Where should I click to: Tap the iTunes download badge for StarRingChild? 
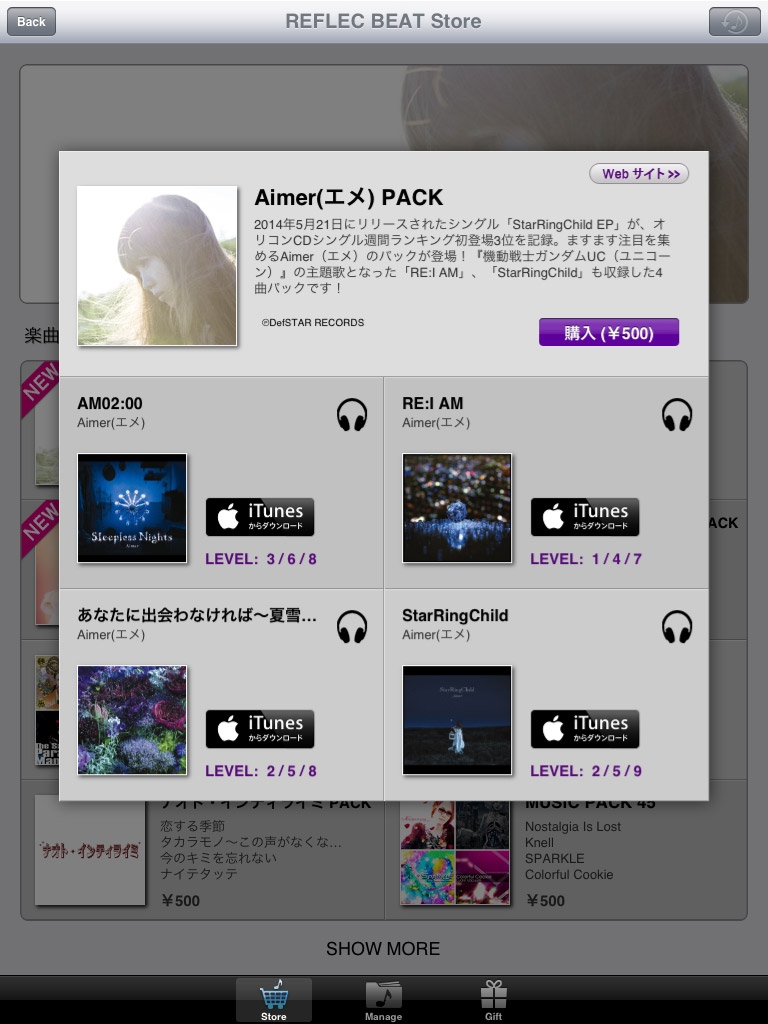pyautogui.click(x=584, y=728)
